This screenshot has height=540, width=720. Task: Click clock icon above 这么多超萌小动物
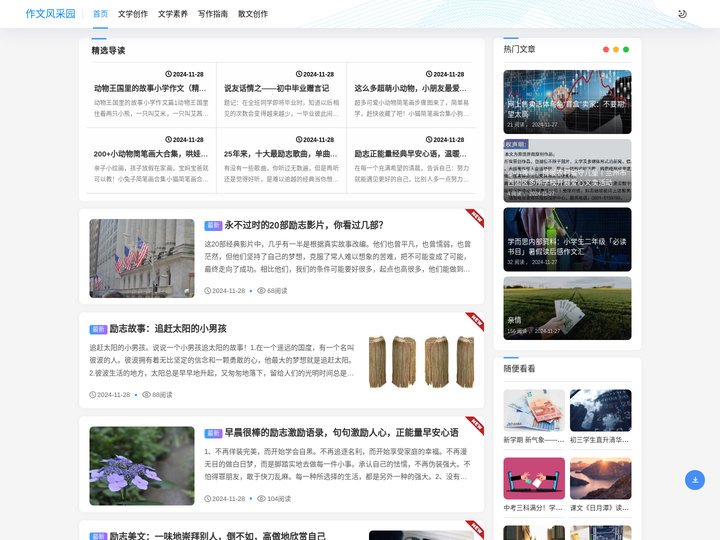(429, 74)
